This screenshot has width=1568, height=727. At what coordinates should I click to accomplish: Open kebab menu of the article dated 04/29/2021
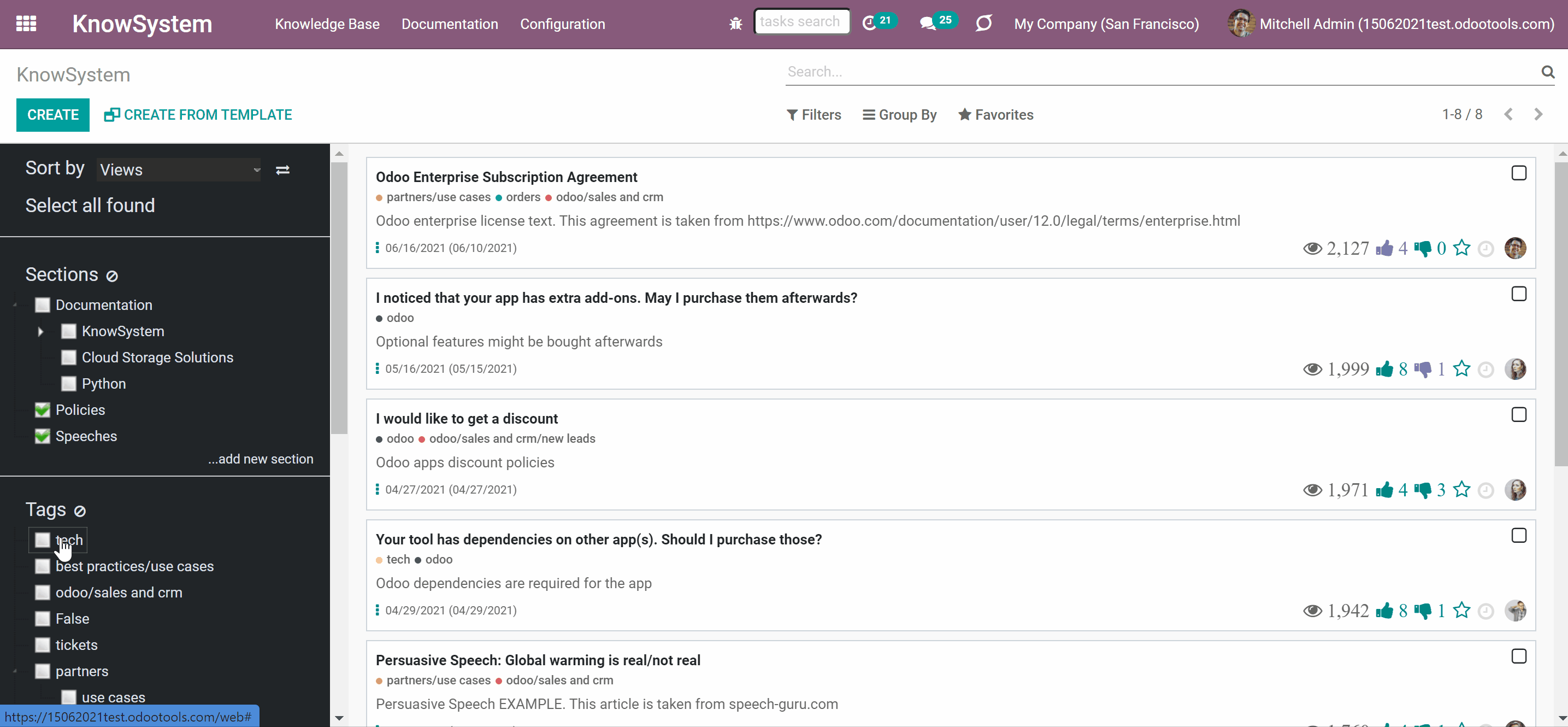(378, 610)
